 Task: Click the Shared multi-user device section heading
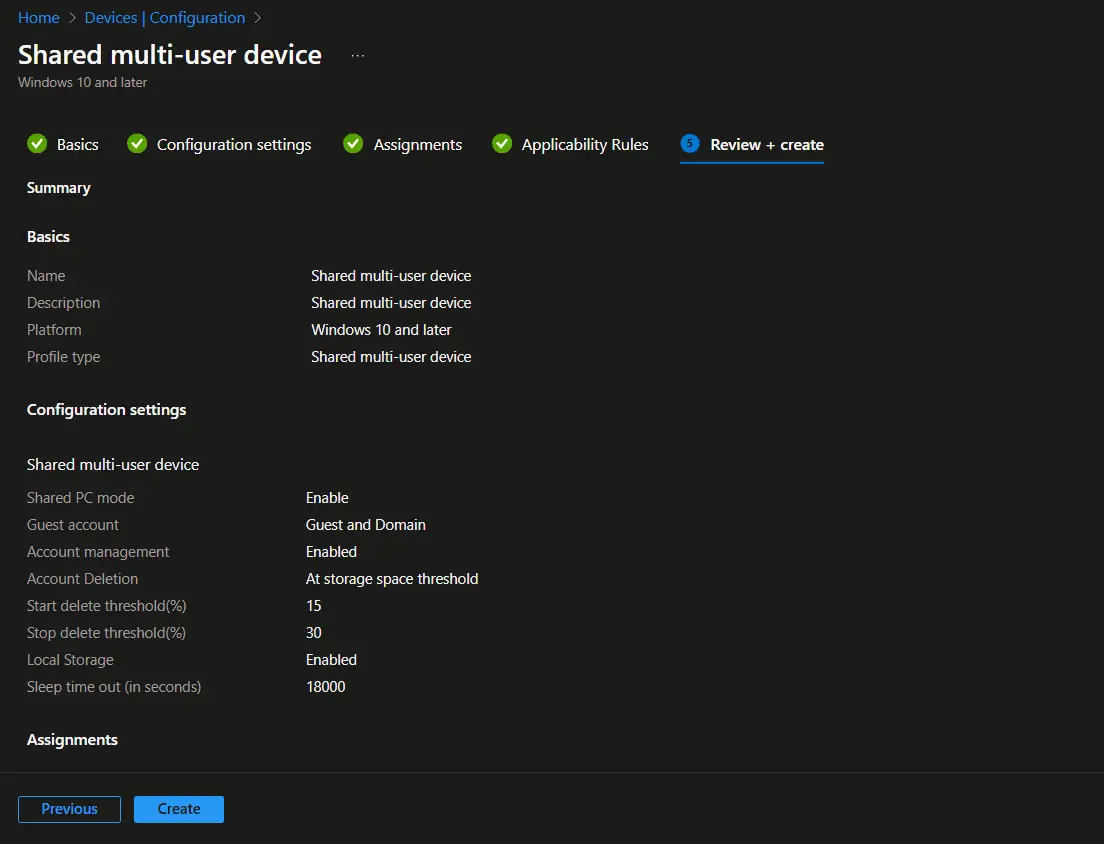[x=113, y=464]
